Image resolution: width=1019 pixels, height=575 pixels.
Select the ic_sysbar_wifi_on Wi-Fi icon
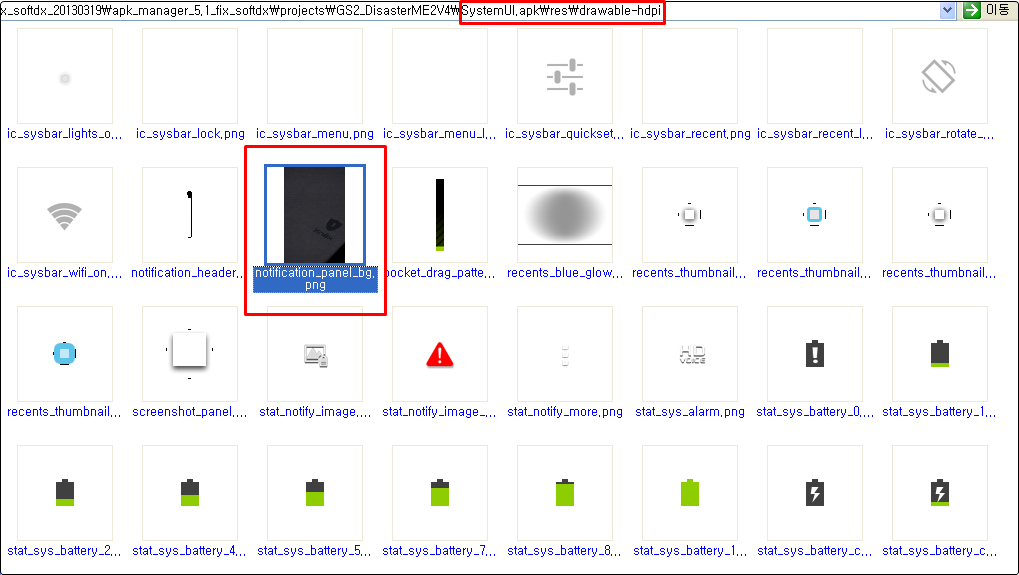(x=65, y=215)
